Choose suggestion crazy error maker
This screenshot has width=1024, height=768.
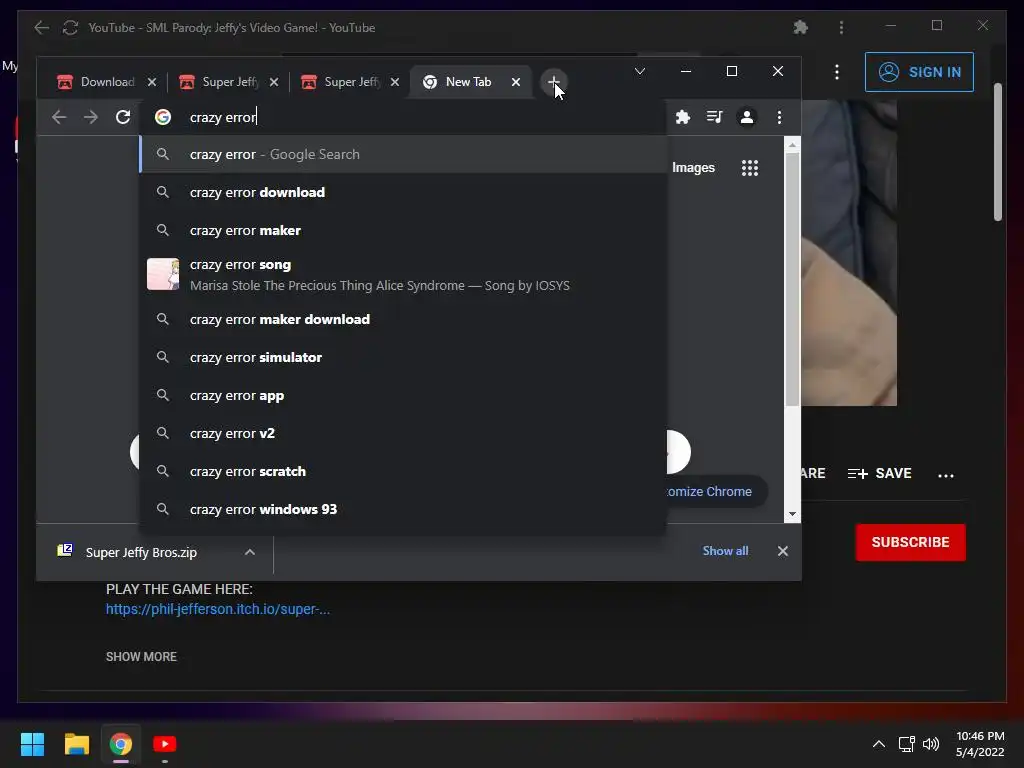click(x=403, y=230)
